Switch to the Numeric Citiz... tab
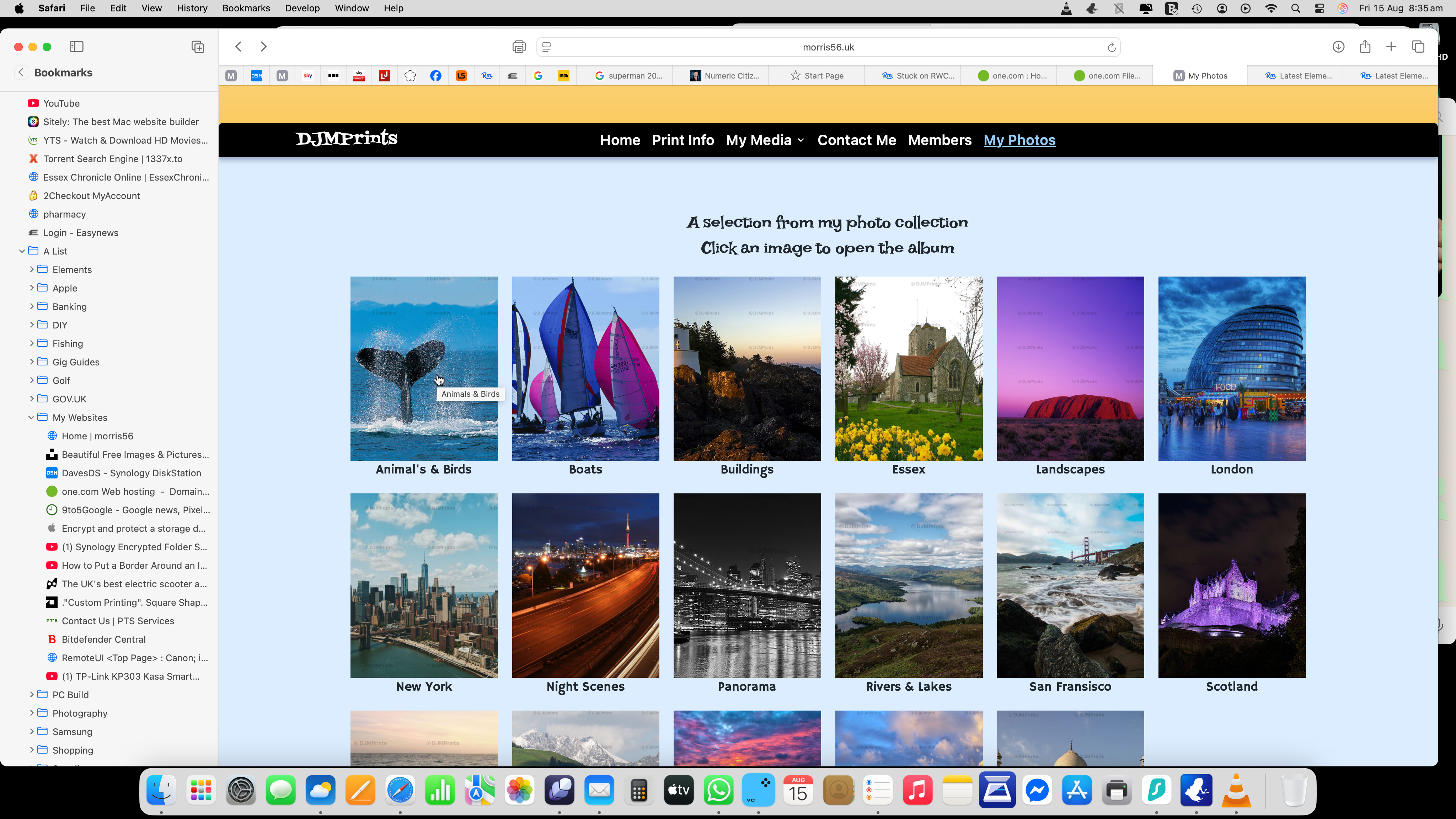Image resolution: width=1456 pixels, height=819 pixels. pos(721,76)
